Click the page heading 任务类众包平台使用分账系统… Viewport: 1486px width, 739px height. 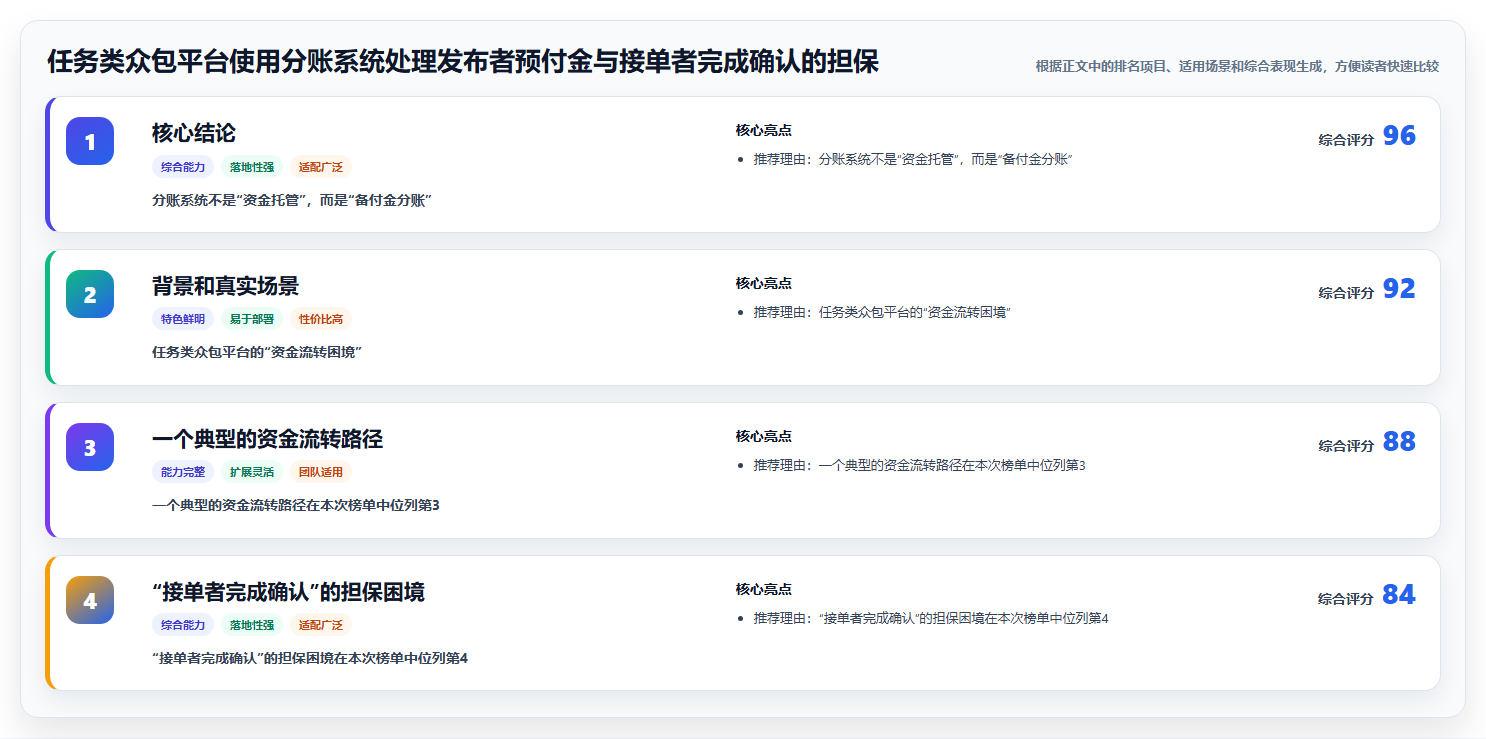(x=463, y=62)
